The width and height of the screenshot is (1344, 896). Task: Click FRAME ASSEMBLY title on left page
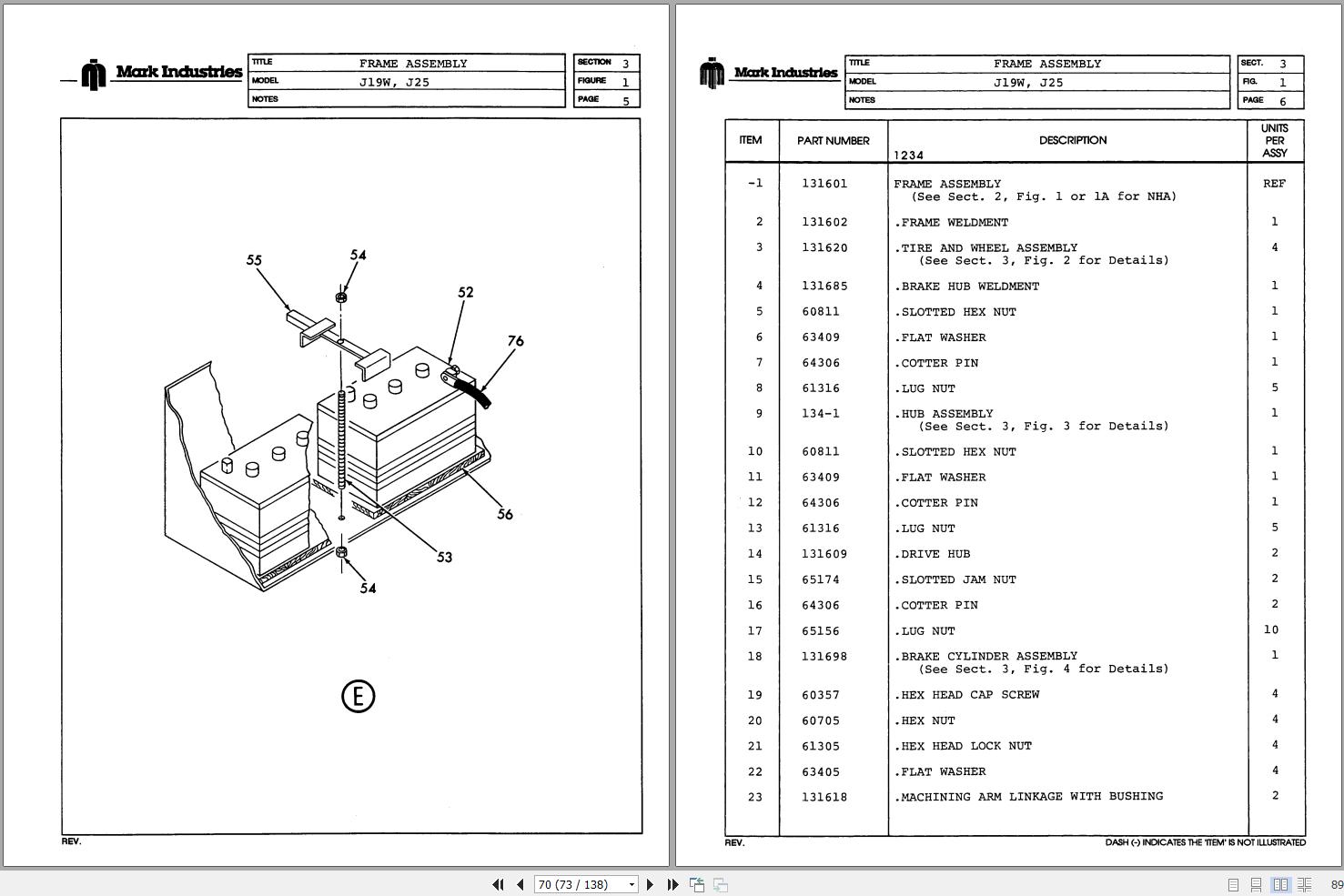[x=413, y=64]
